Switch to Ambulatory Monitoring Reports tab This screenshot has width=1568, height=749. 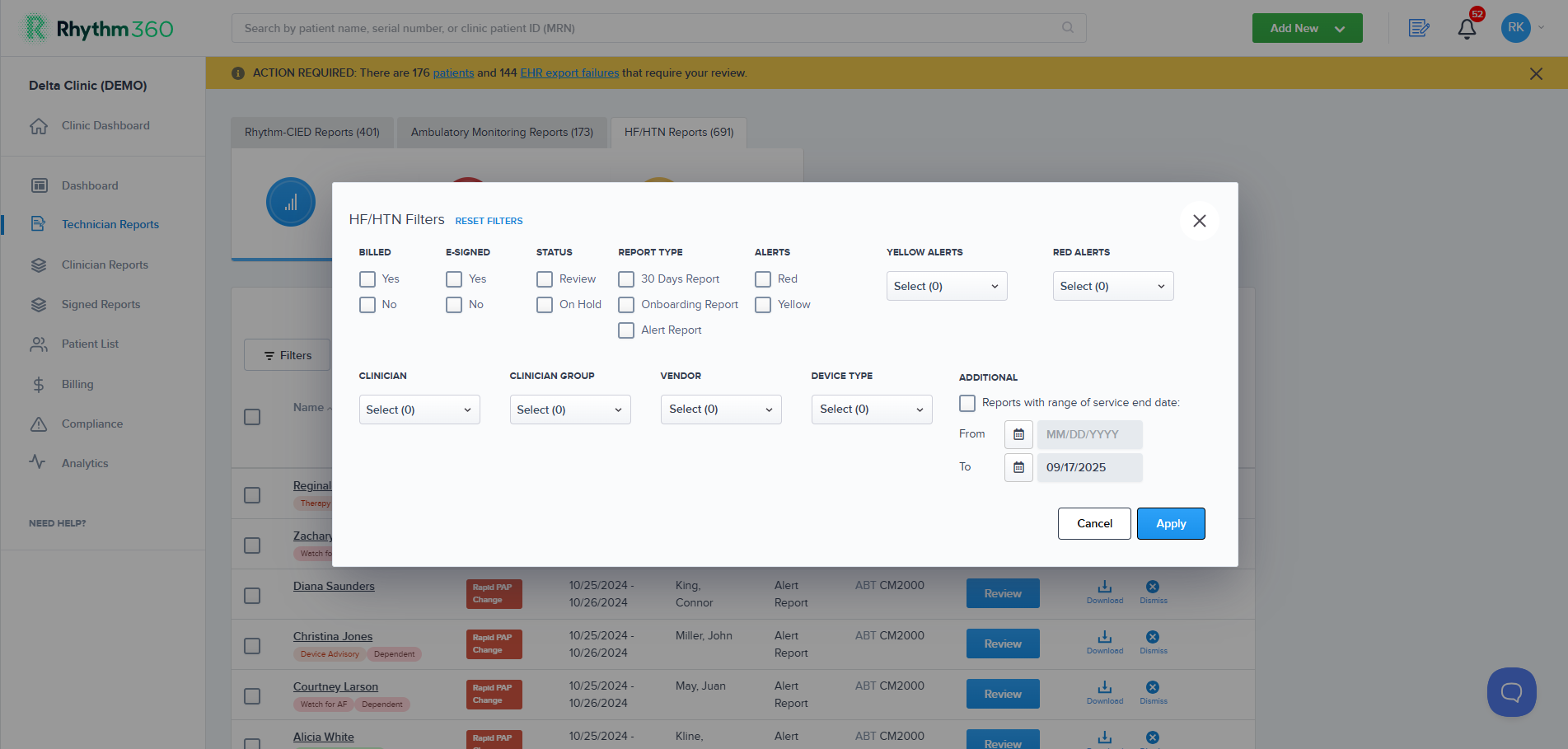[502, 132]
